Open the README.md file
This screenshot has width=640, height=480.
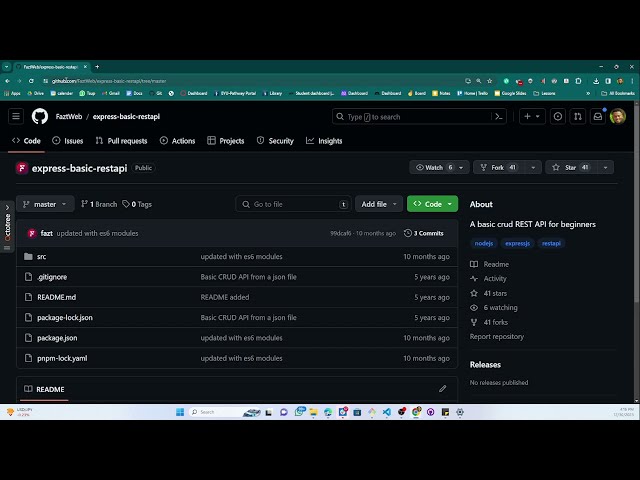tap(56, 298)
